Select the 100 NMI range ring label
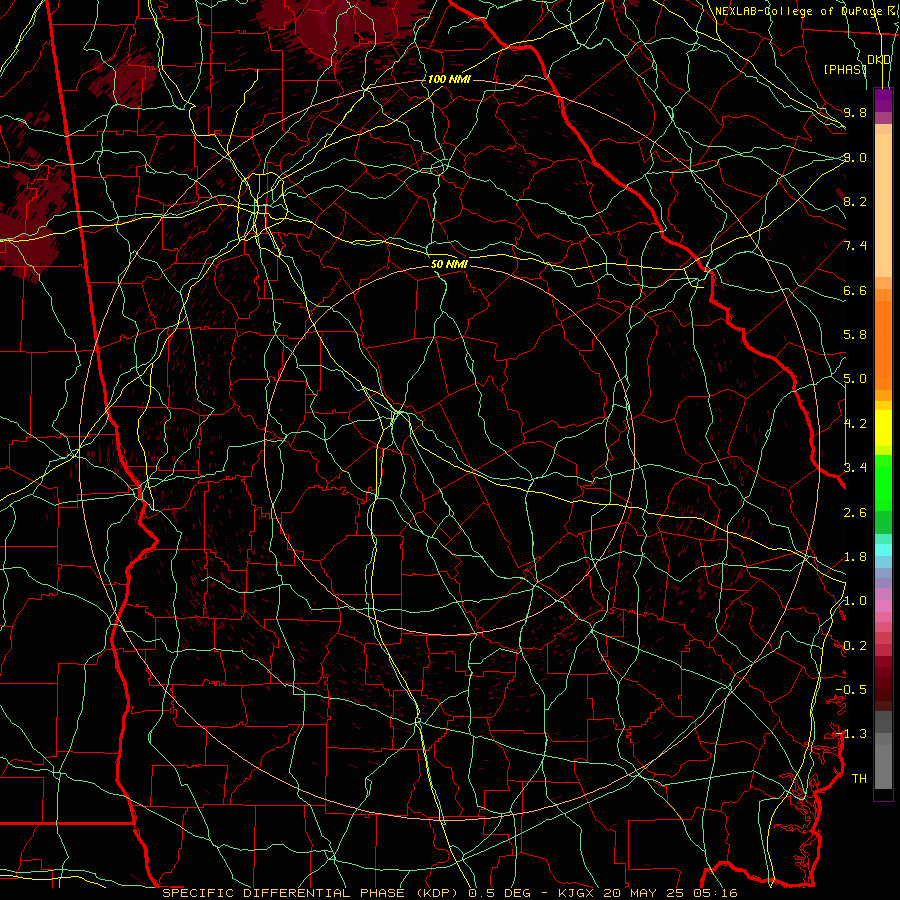900x900 pixels. point(449,79)
